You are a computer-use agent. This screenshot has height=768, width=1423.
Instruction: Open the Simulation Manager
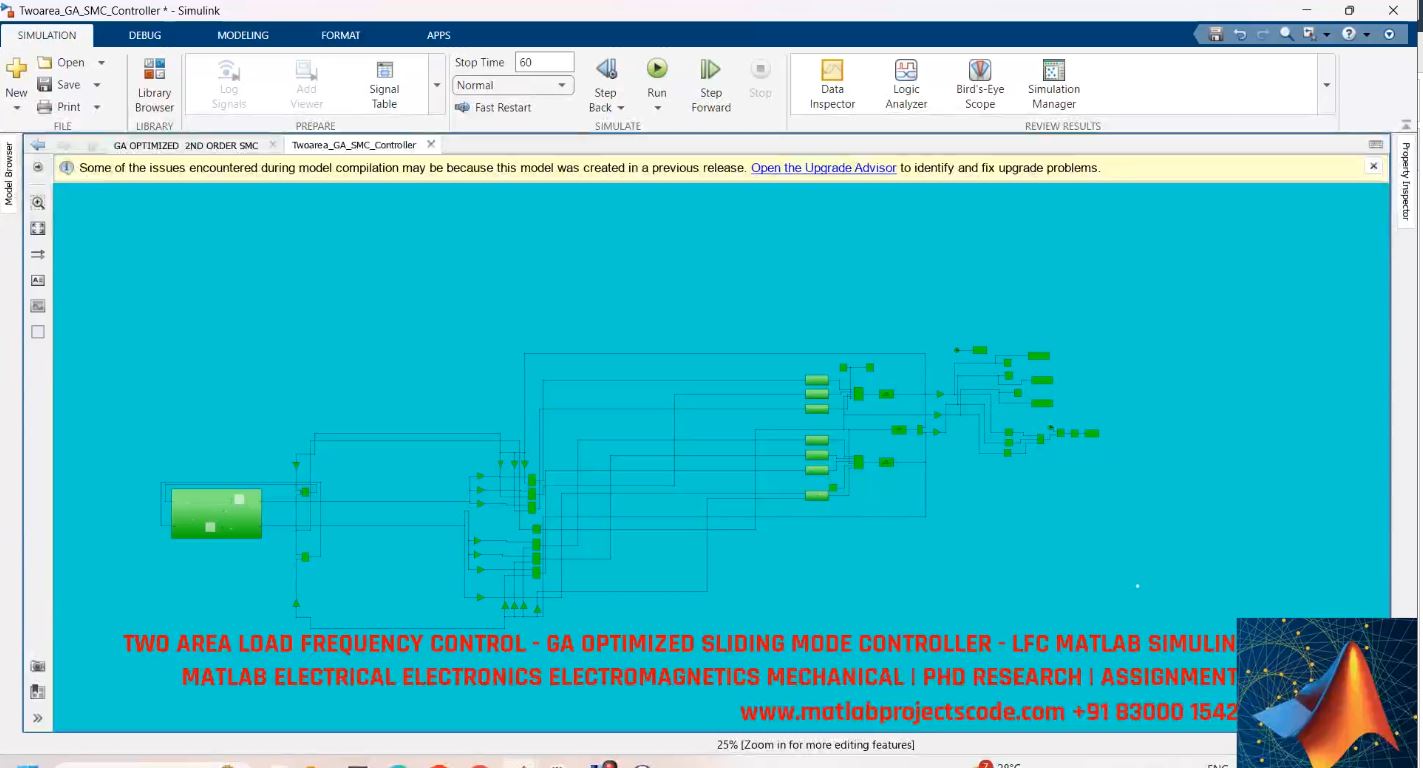pyautogui.click(x=1053, y=84)
